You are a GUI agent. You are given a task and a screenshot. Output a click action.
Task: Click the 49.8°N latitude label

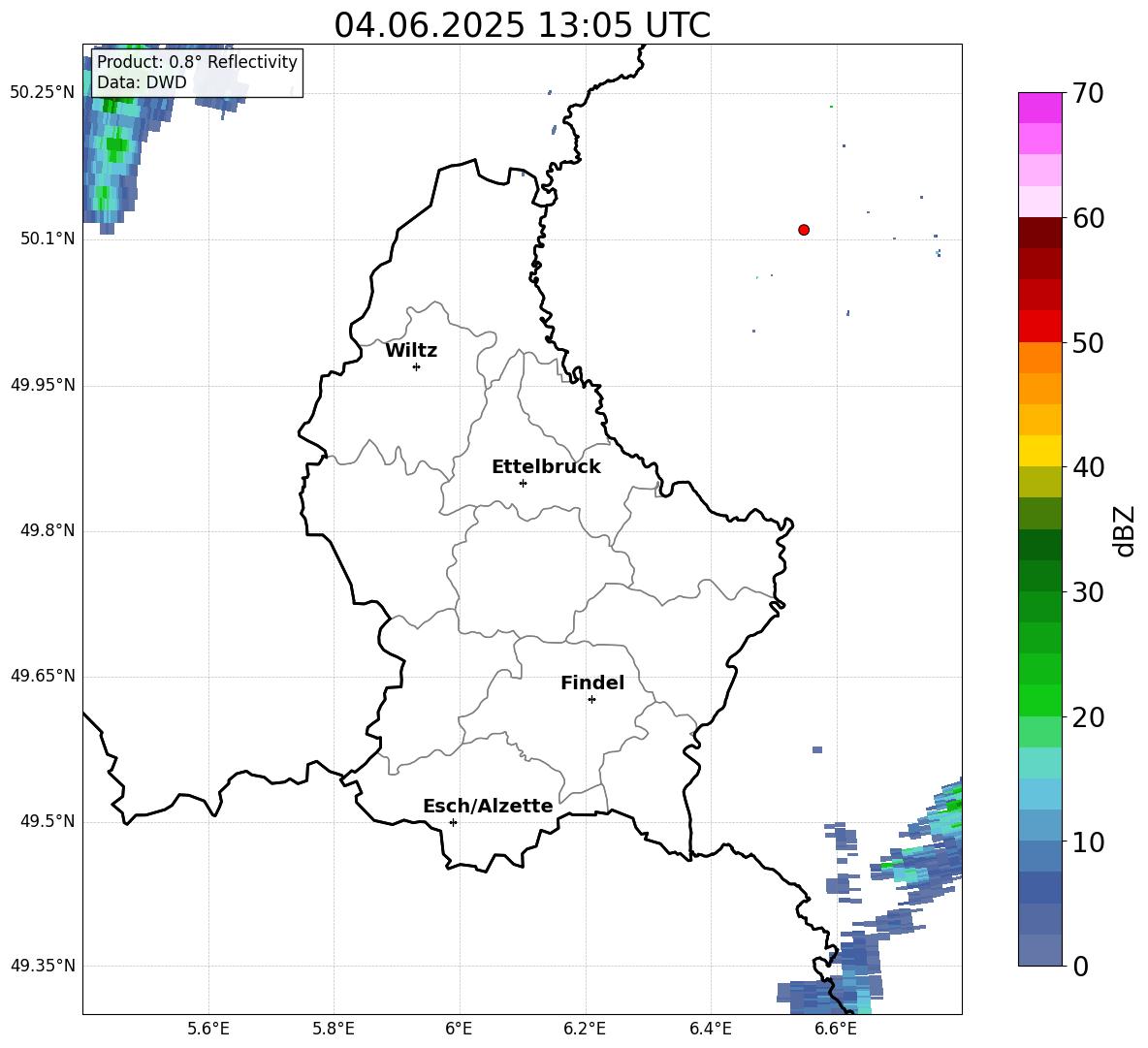point(48,530)
